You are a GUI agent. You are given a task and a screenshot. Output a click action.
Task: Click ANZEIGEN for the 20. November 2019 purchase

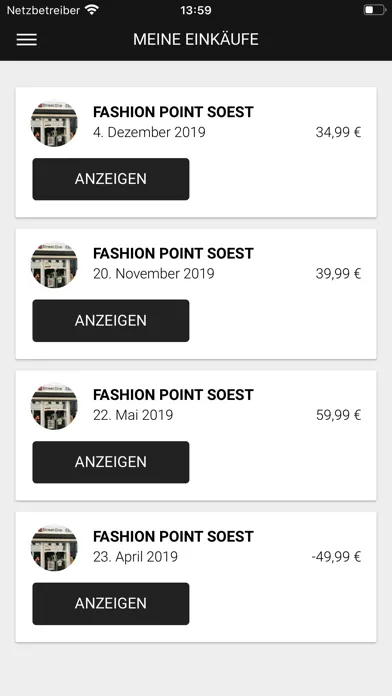(x=111, y=320)
